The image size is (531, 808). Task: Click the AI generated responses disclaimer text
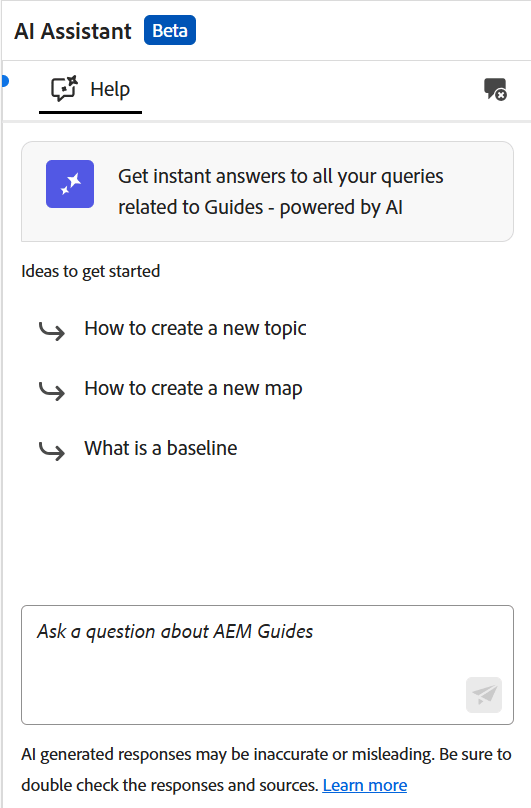[266, 769]
